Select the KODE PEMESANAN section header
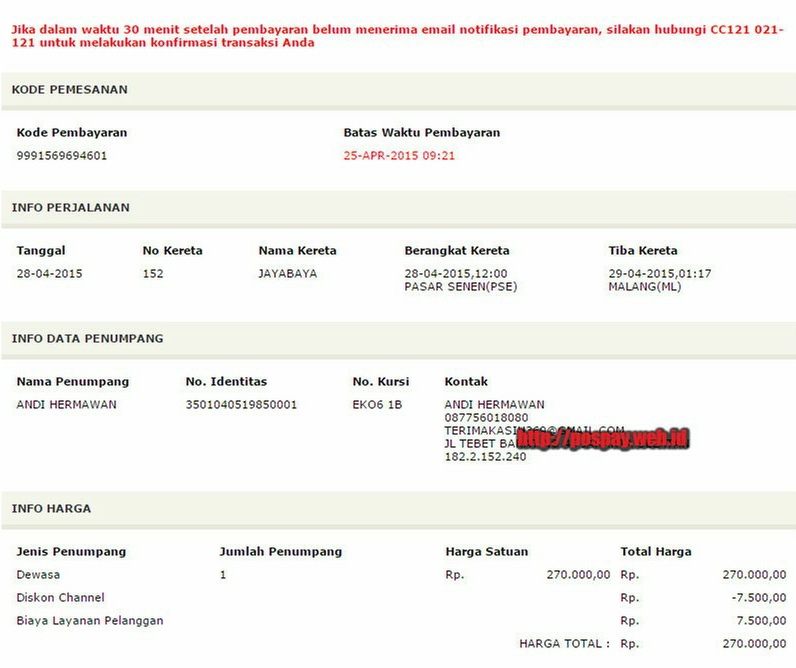Viewport: 796px width, 668px height. click(x=69, y=90)
